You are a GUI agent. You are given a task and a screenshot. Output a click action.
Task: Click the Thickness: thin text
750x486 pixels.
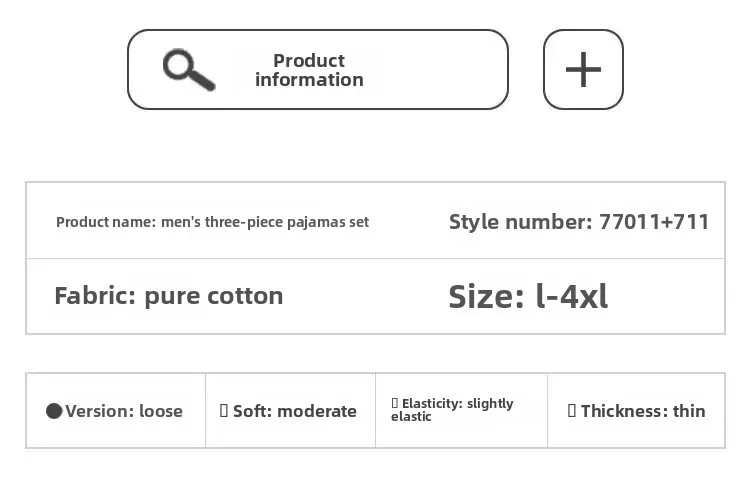pyautogui.click(x=643, y=411)
